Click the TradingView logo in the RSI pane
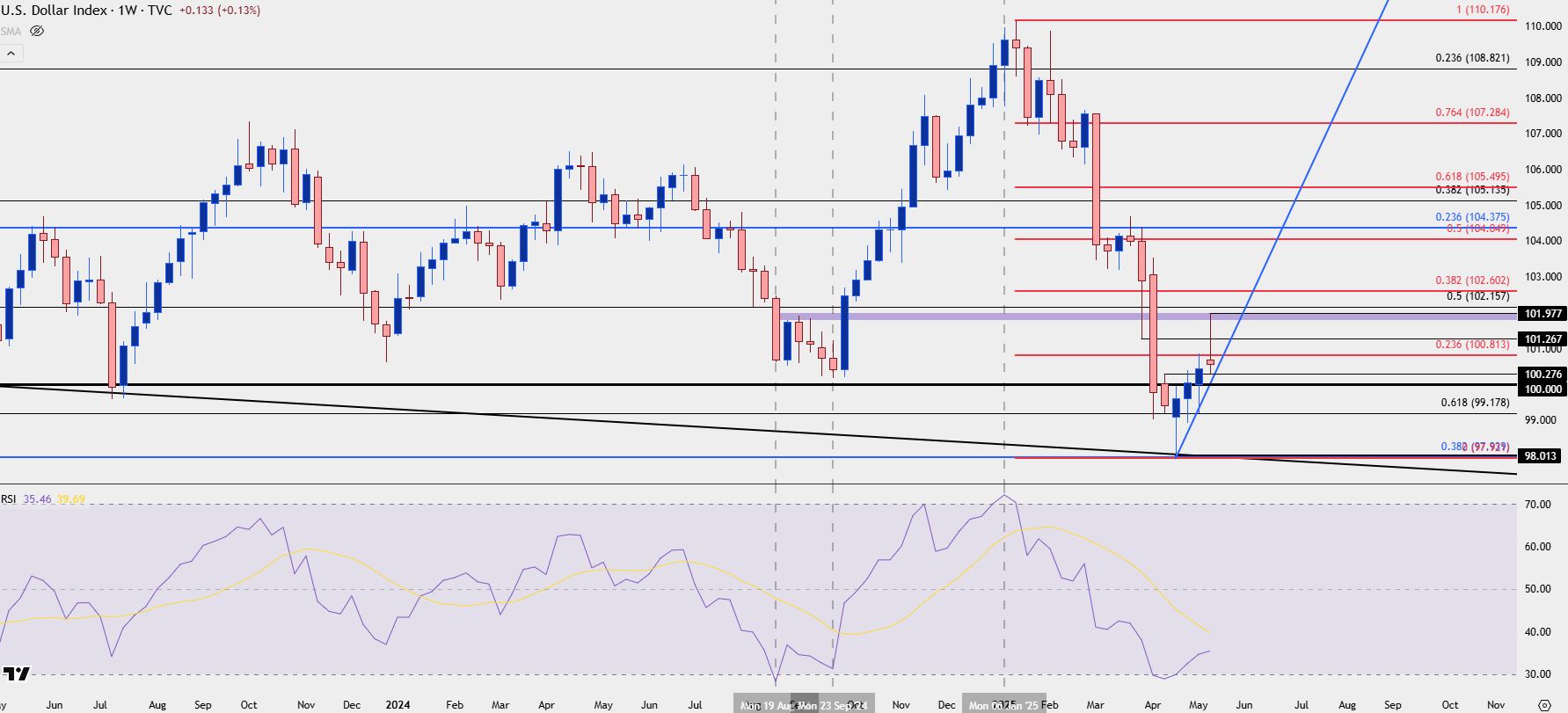The height and width of the screenshot is (713, 1568). tap(16, 674)
